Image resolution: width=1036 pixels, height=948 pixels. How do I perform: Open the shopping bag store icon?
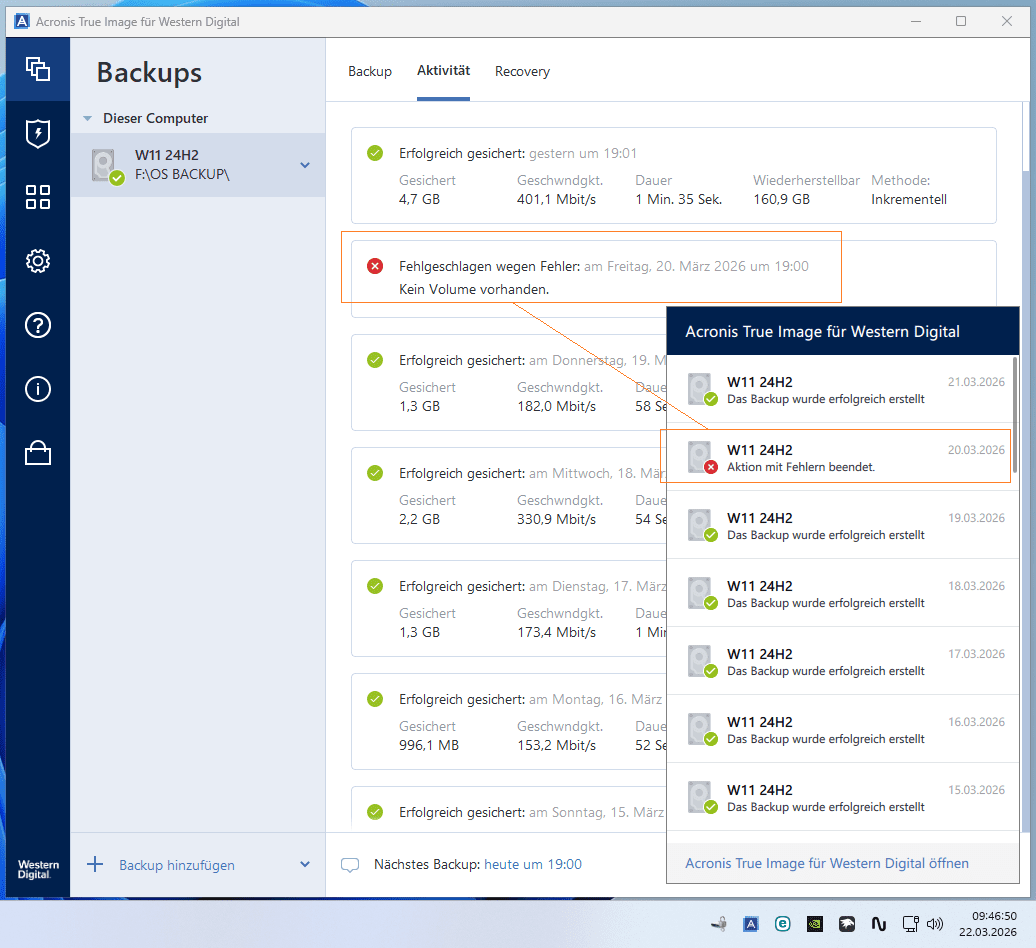tap(38, 453)
